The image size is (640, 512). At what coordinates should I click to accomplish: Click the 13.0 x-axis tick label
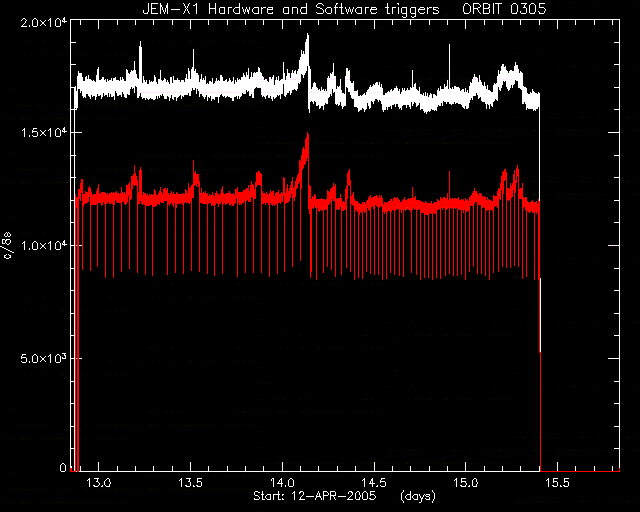tap(99, 483)
